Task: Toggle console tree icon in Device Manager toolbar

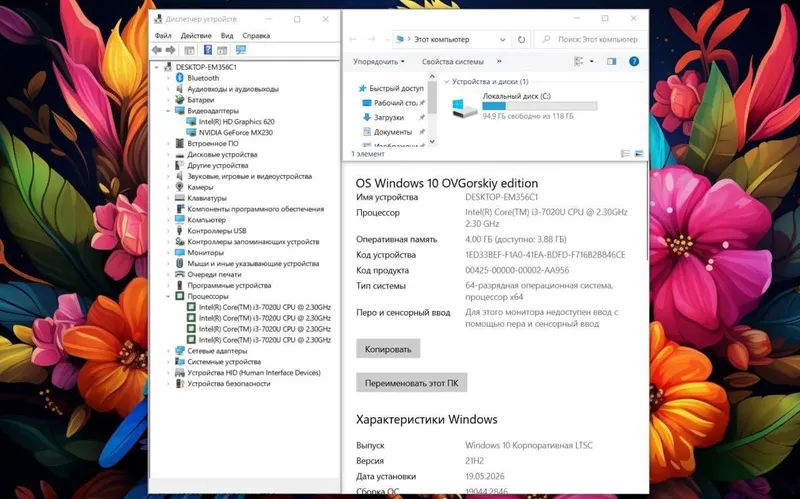Action: 189,50
